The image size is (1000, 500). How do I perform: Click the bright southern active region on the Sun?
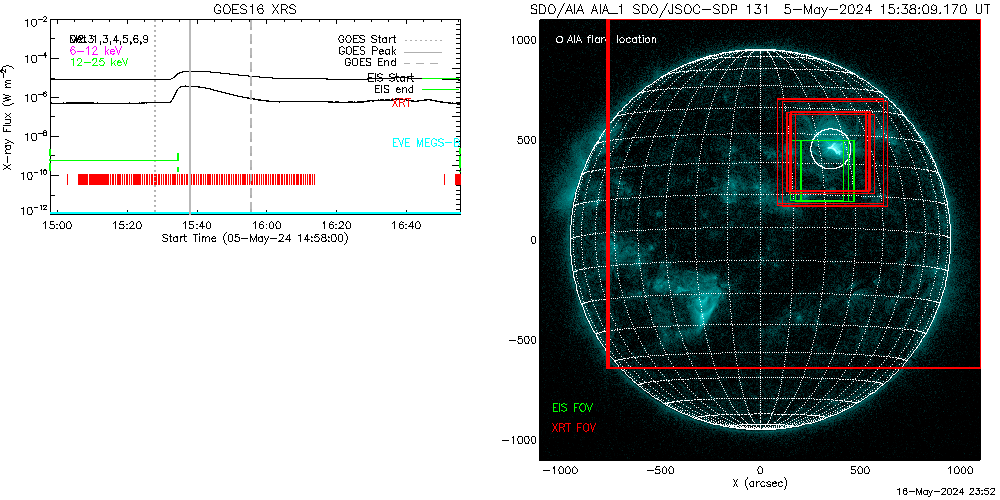702,307
